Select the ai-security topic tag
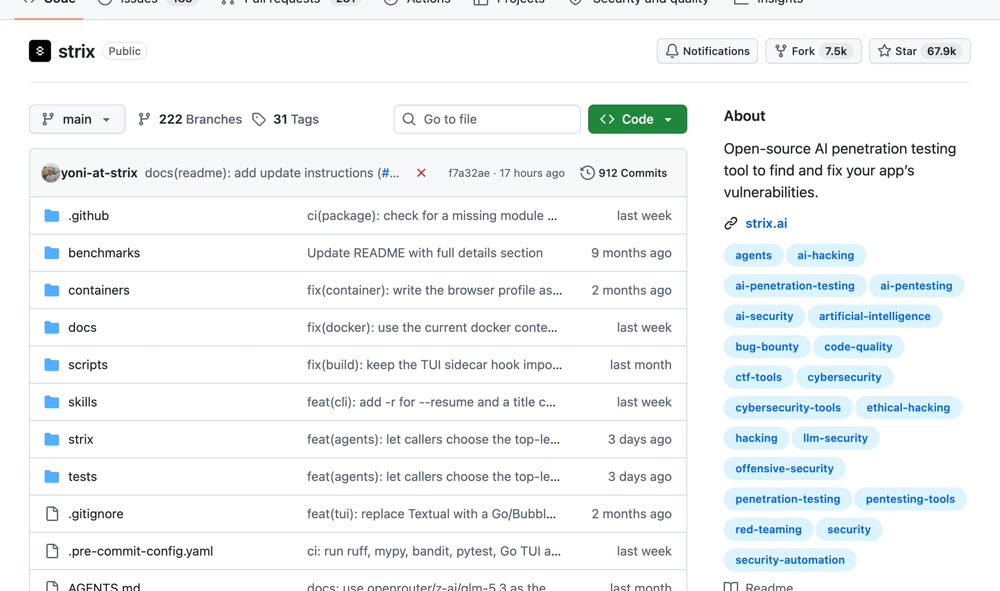 tap(764, 316)
